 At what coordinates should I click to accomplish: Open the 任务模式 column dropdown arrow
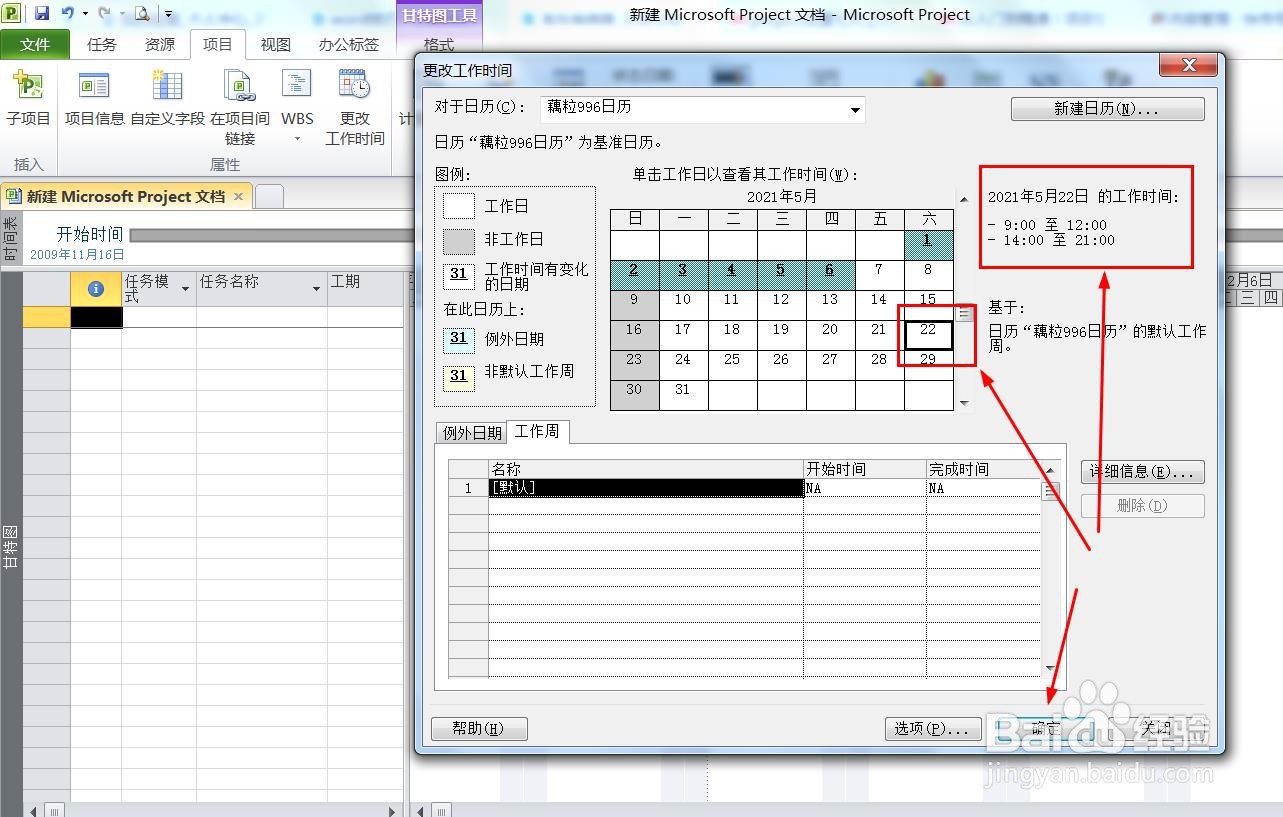click(x=186, y=289)
